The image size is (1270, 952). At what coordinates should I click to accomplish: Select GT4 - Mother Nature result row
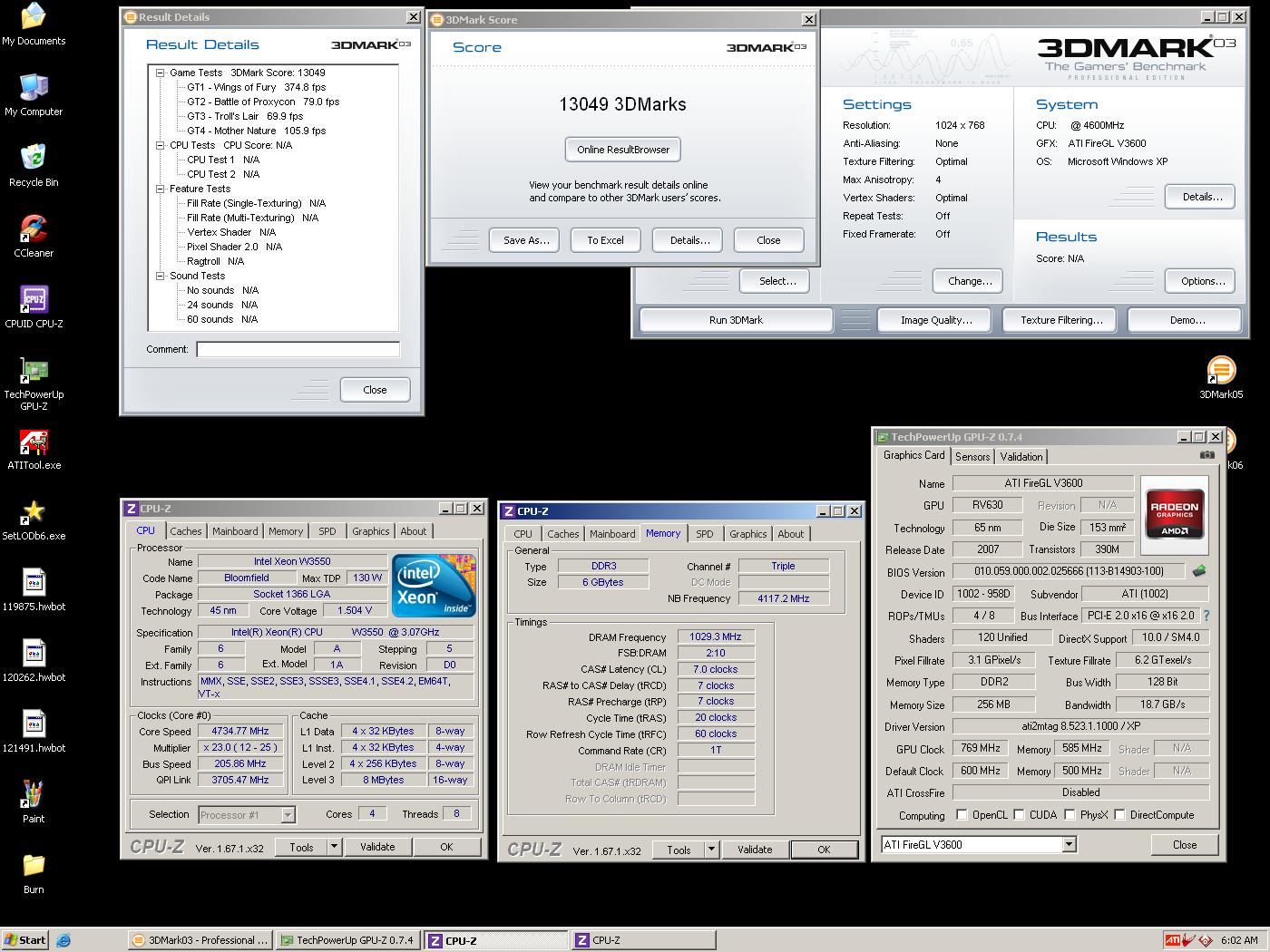point(257,131)
